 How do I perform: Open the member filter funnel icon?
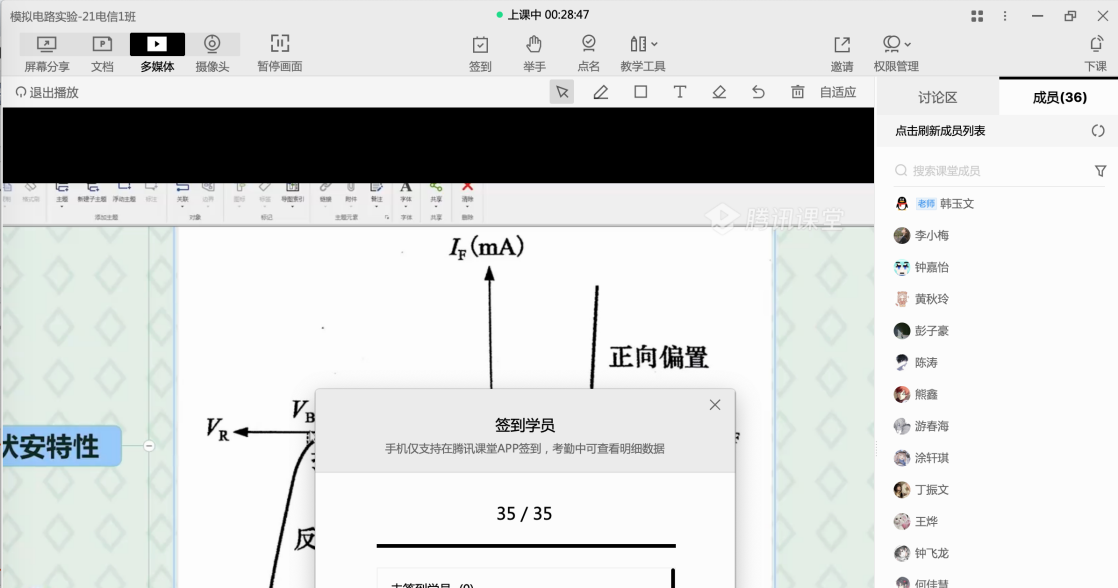coord(1100,171)
